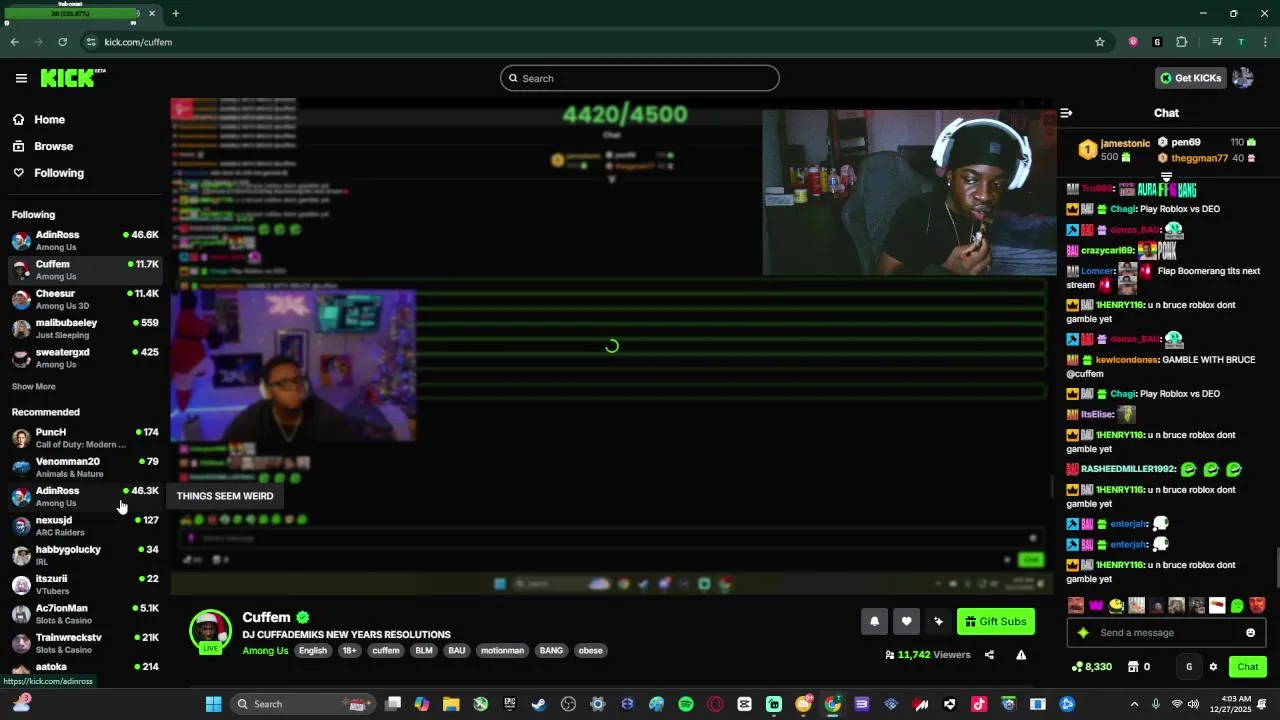The image size is (1280, 720).
Task: Collapse the chat panel
Action: pyautogui.click(x=1066, y=113)
